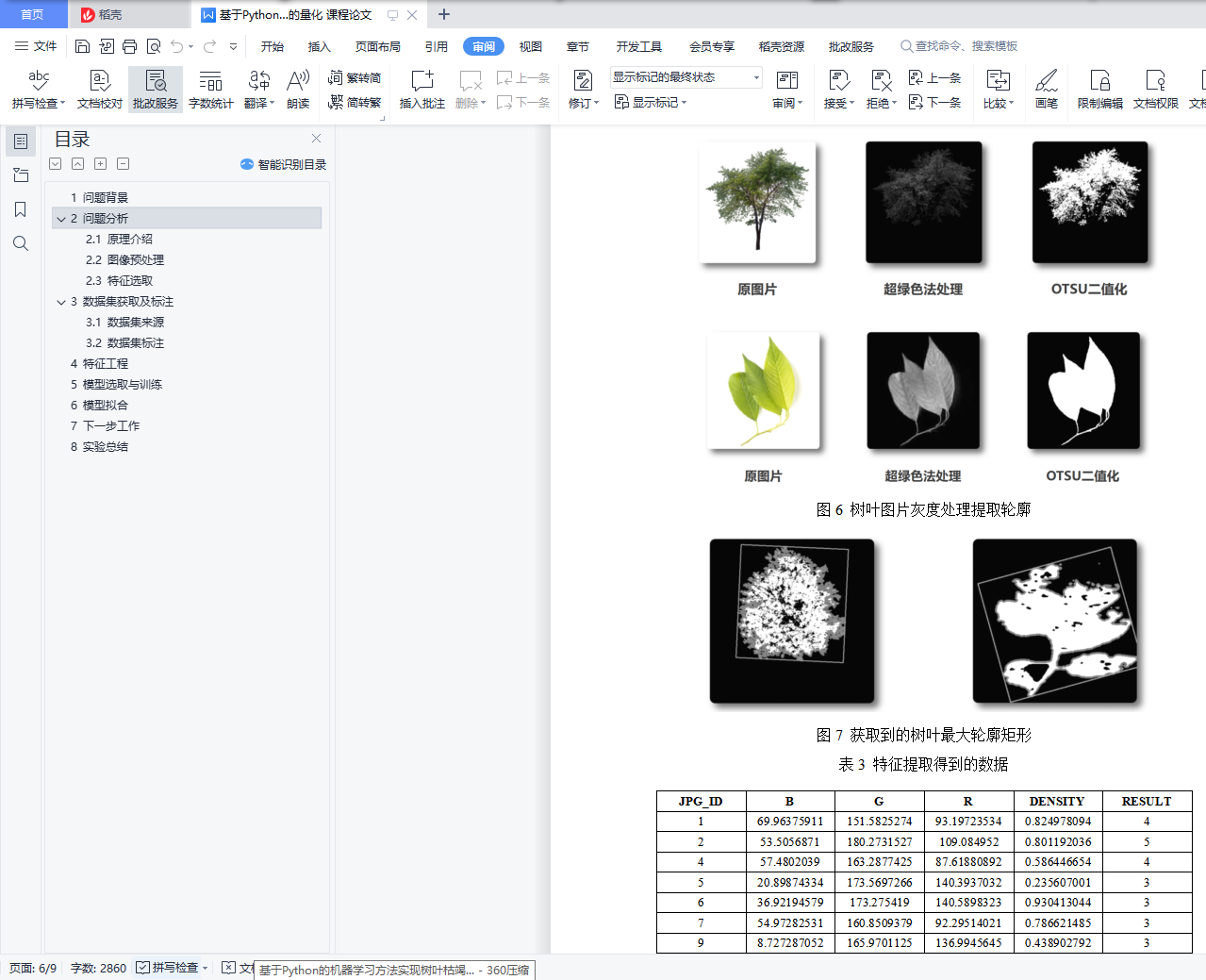Close the 目录 navigation pane
This screenshot has height=980, width=1206.
(316, 139)
